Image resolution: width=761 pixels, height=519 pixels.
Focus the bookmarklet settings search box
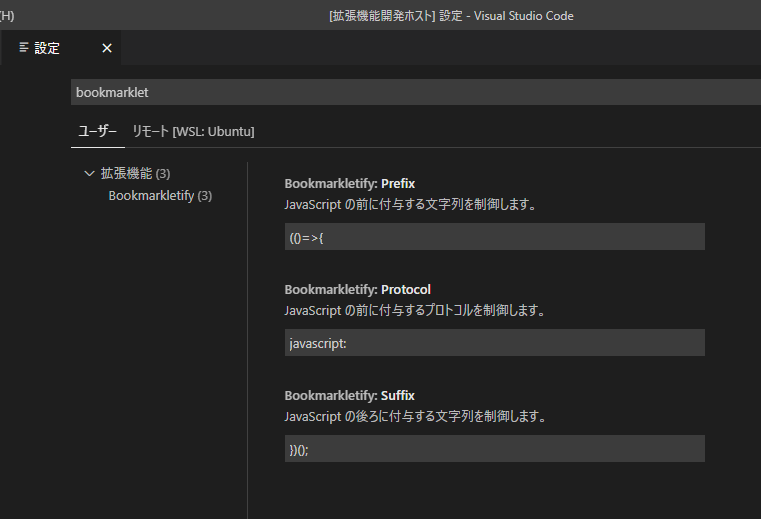point(416,92)
